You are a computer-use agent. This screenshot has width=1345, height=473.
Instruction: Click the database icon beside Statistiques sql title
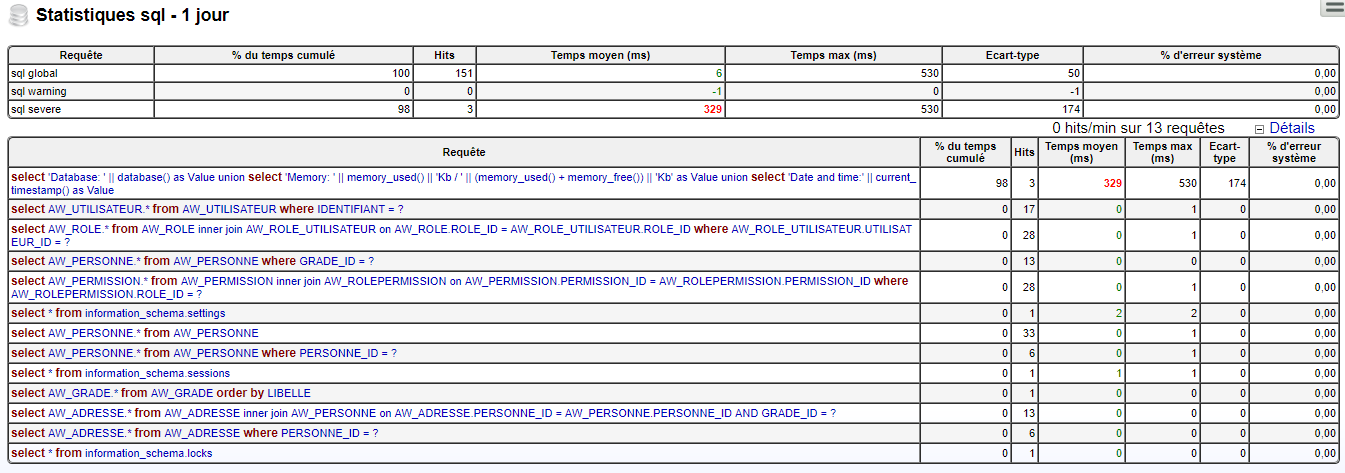[x=18, y=15]
